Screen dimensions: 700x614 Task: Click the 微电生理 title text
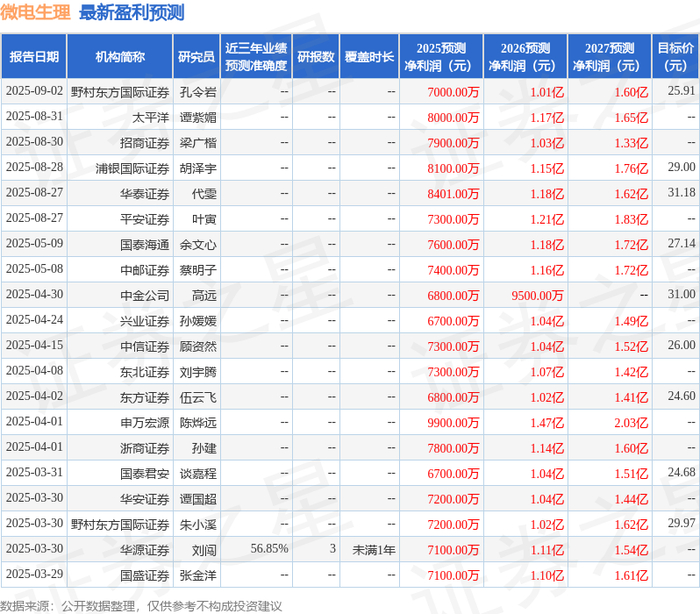pos(35,13)
